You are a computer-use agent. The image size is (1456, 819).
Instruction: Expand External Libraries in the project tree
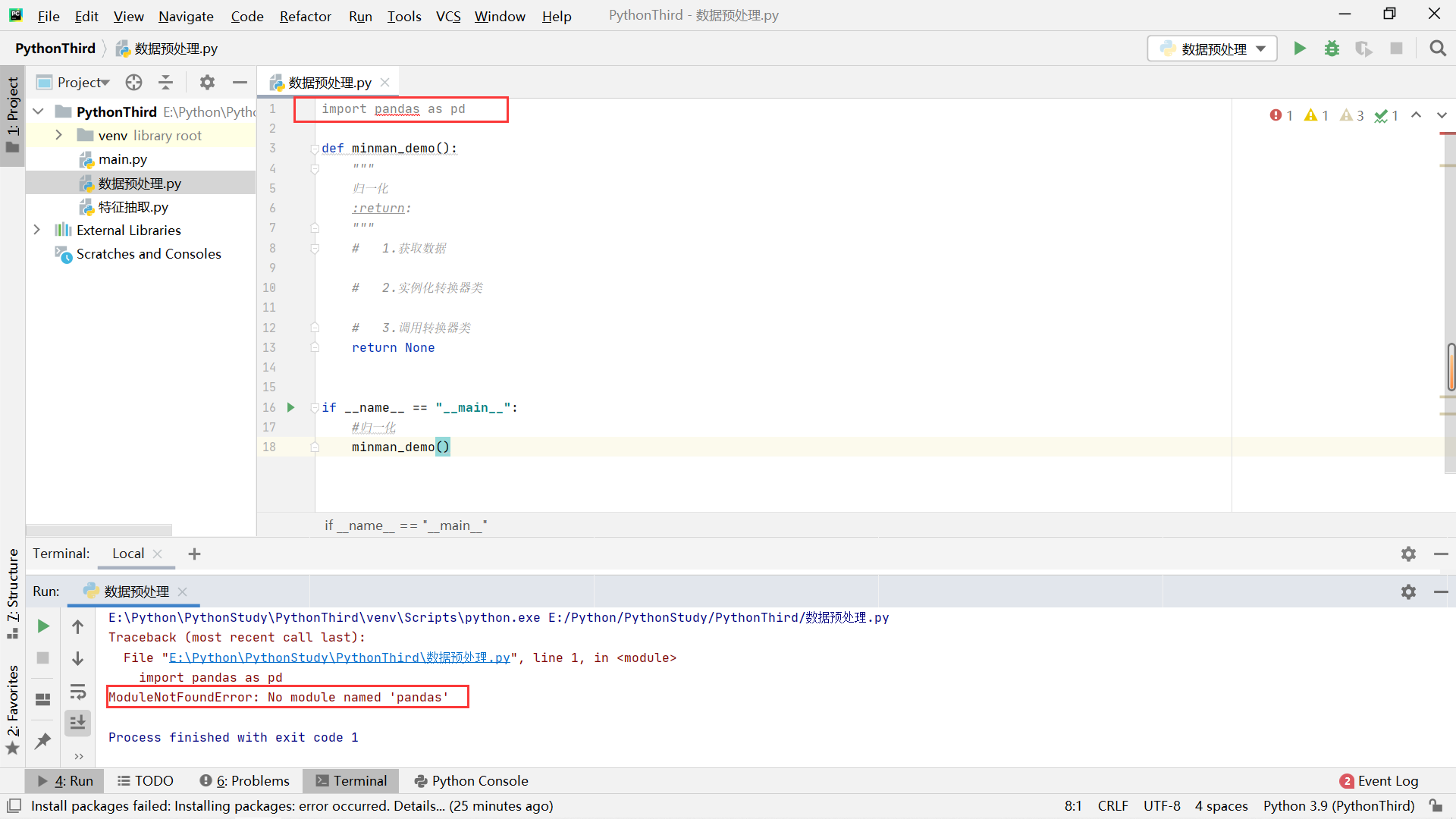[x=36, y=230]
